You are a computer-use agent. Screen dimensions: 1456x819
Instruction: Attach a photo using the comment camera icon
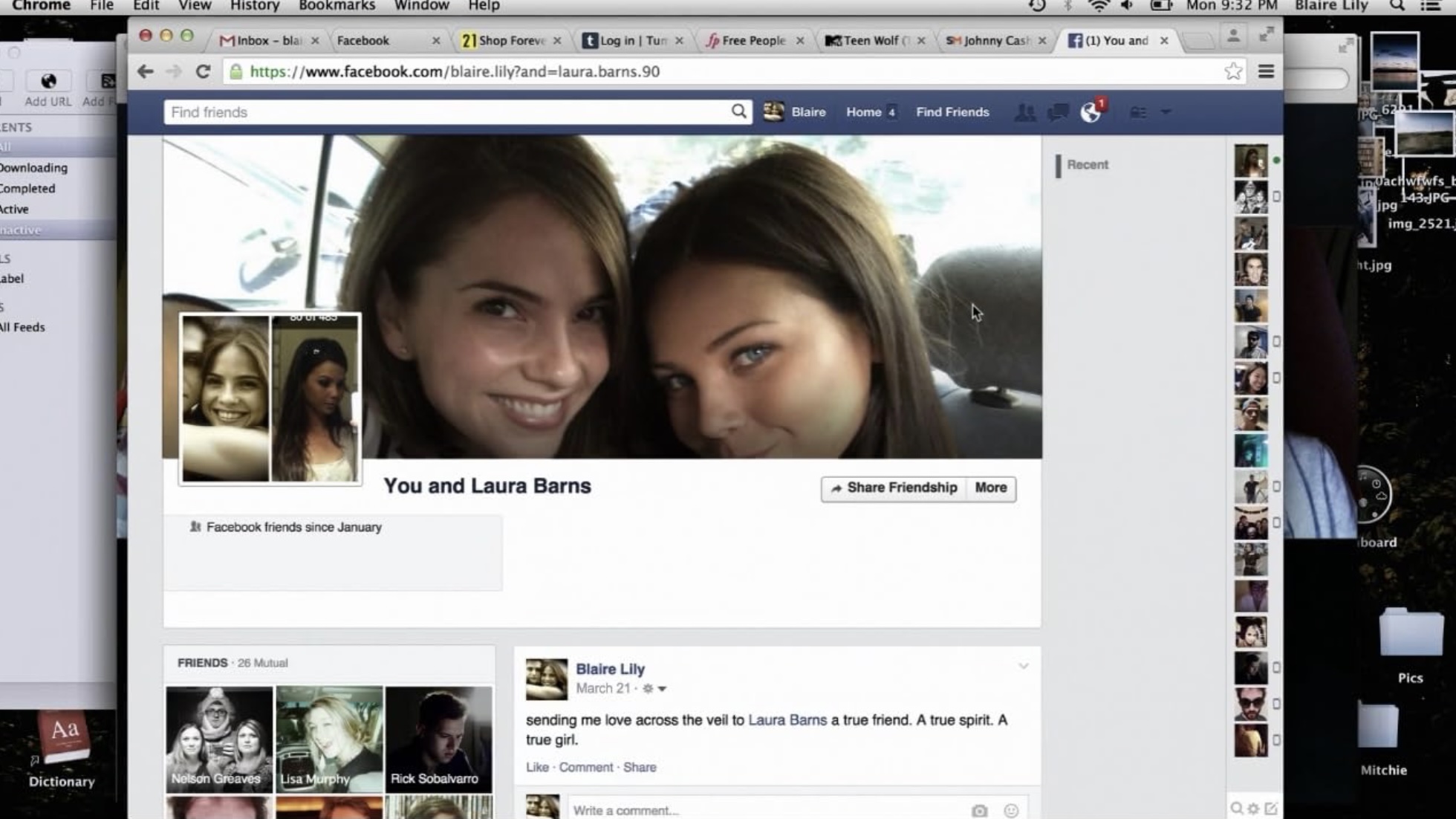(x=981, y=809)
